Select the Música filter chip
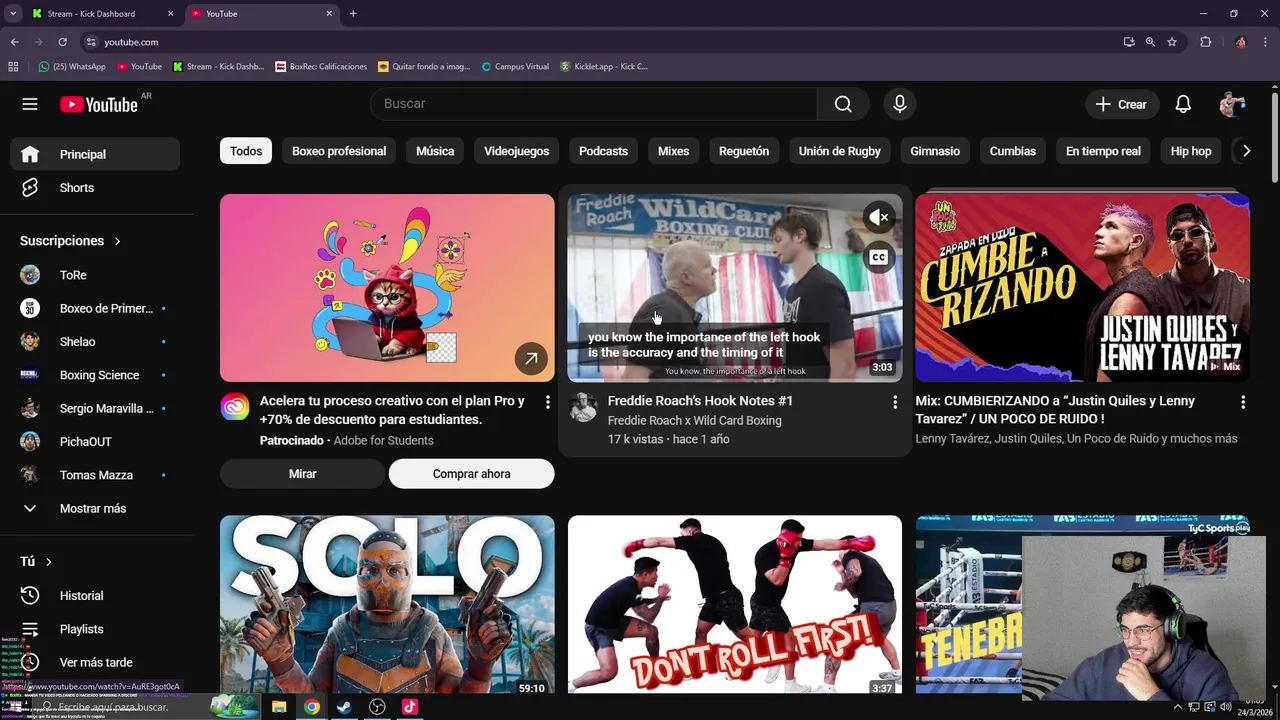Image resolution: width=1280 pixels, height=720 pixels. pyautogui.click(x=435, y=151)
